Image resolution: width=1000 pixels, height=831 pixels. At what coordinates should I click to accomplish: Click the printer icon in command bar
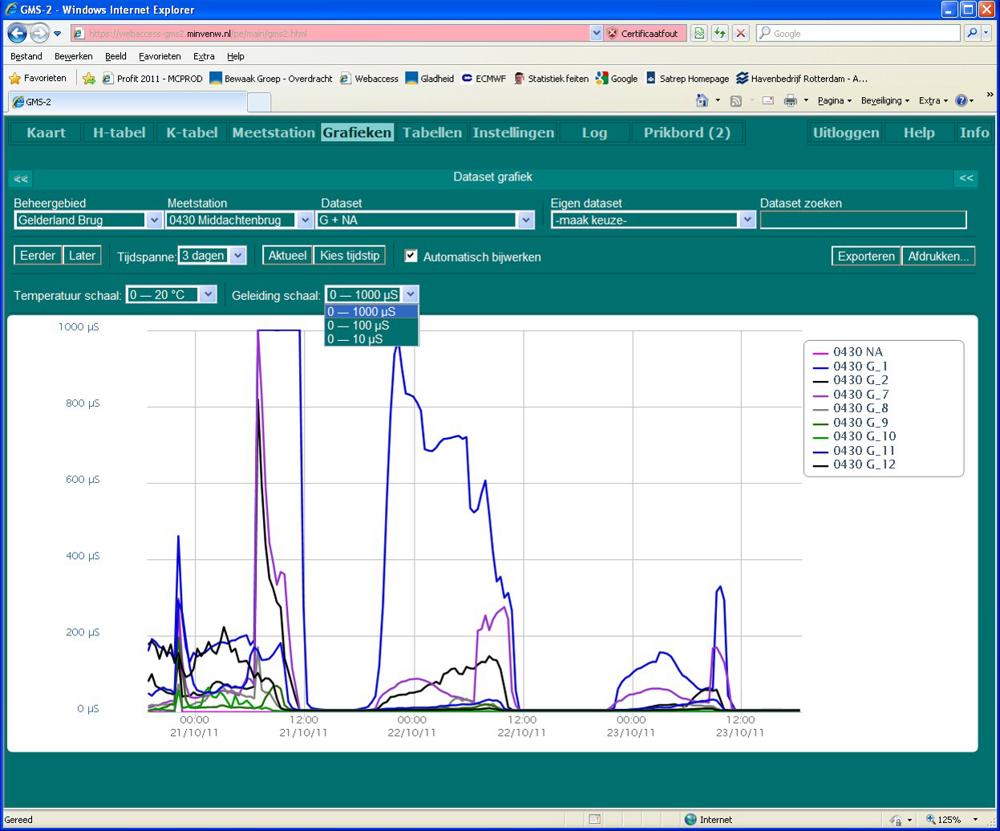coord(790,101)
